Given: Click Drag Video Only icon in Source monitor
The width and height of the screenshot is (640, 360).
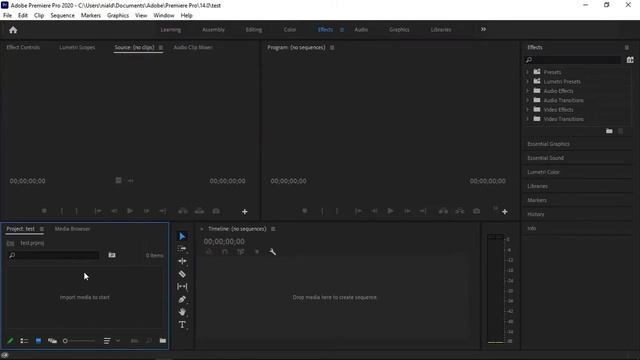Looking at the screenshot, I should (118, 180).
